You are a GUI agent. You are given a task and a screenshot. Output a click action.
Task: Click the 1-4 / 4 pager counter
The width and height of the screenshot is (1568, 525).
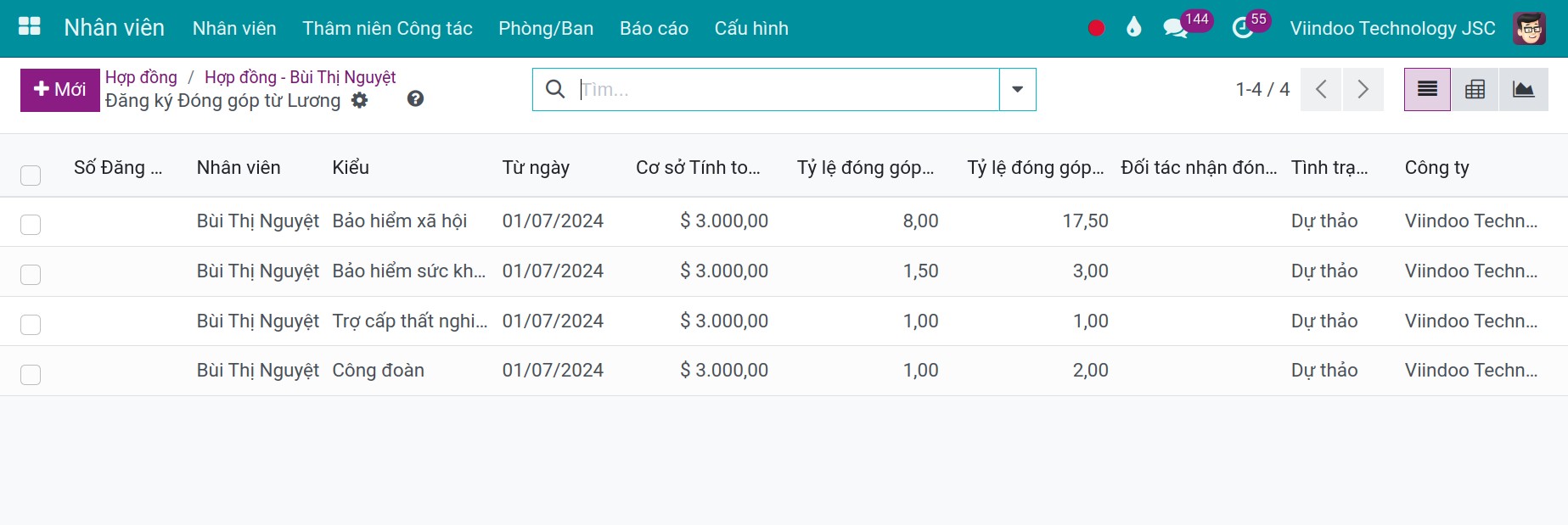click(1262, 89)
